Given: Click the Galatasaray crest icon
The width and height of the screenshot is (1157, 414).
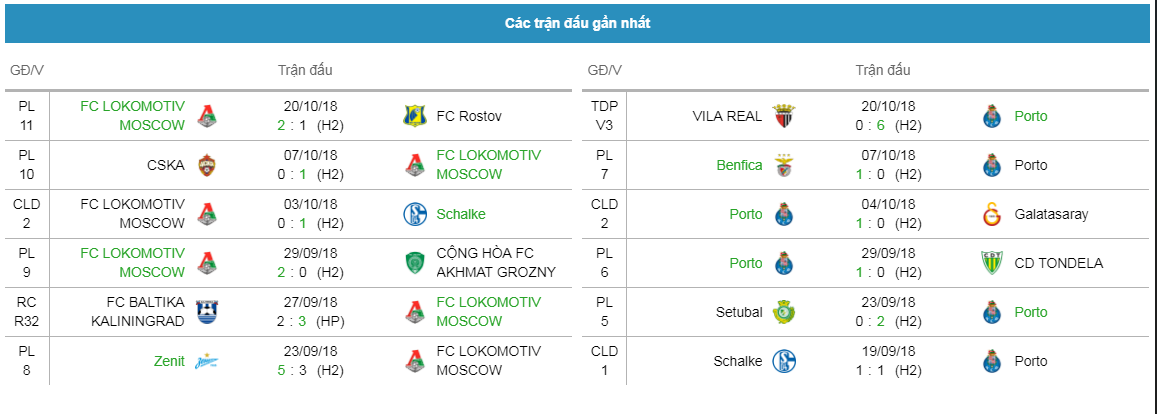Looking at the screenshot, I should click(x=992, y=214).
